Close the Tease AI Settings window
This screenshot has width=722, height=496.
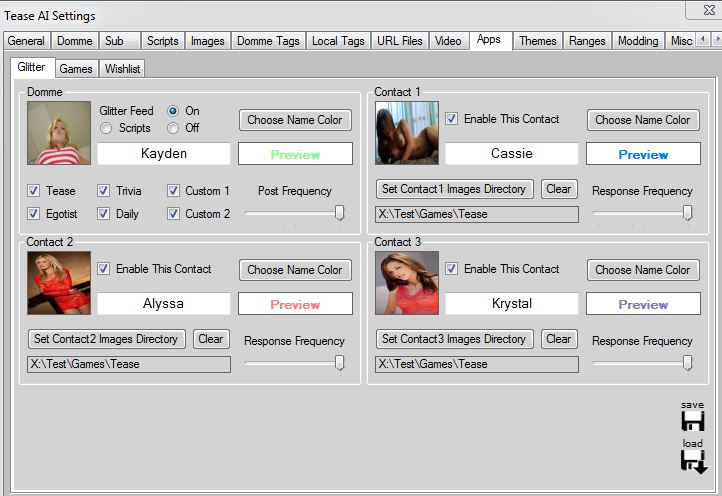pyautogui.click(x=709, y=10)
